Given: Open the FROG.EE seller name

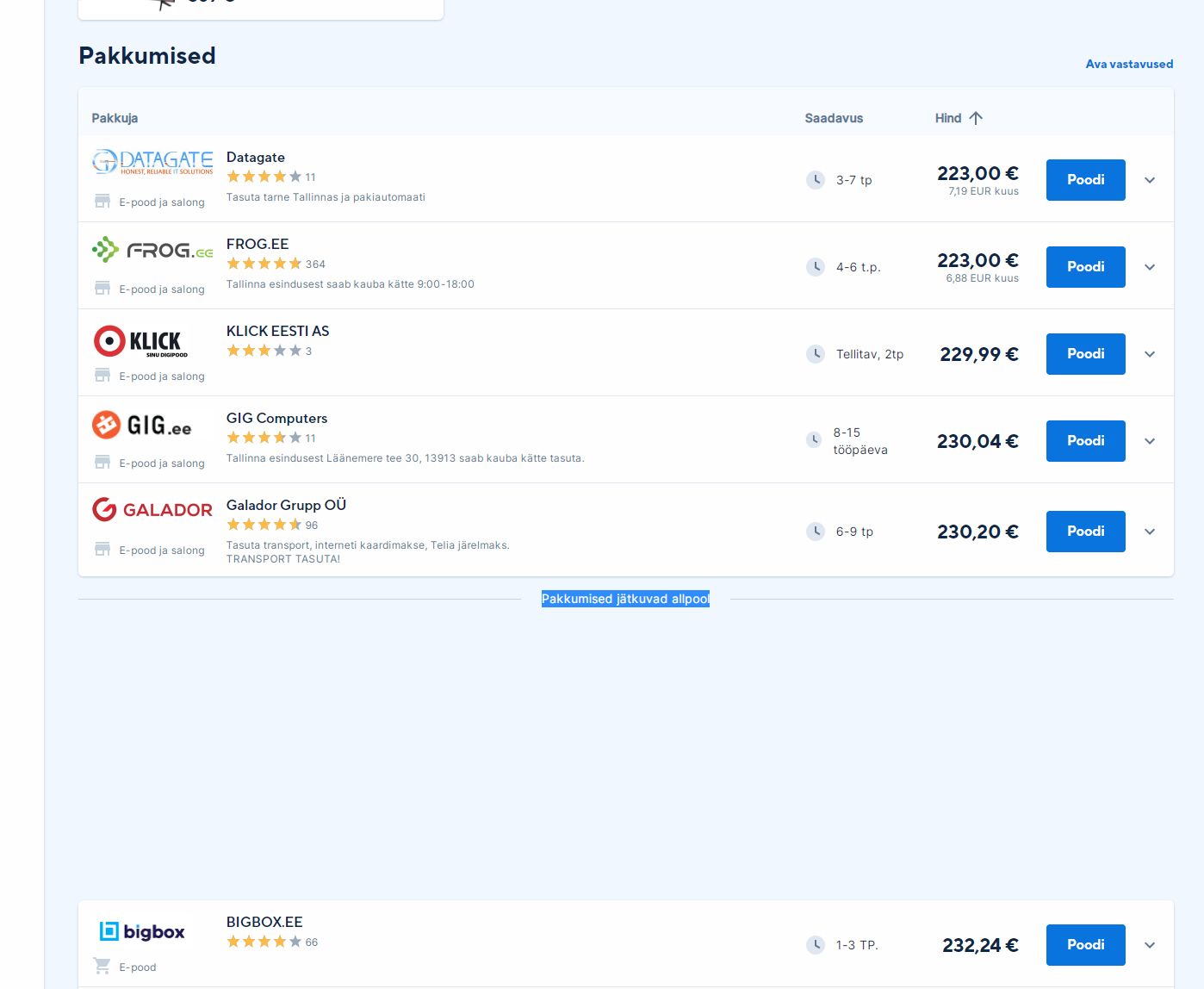Looking at the screenshot, I should [x=258, y=244].
